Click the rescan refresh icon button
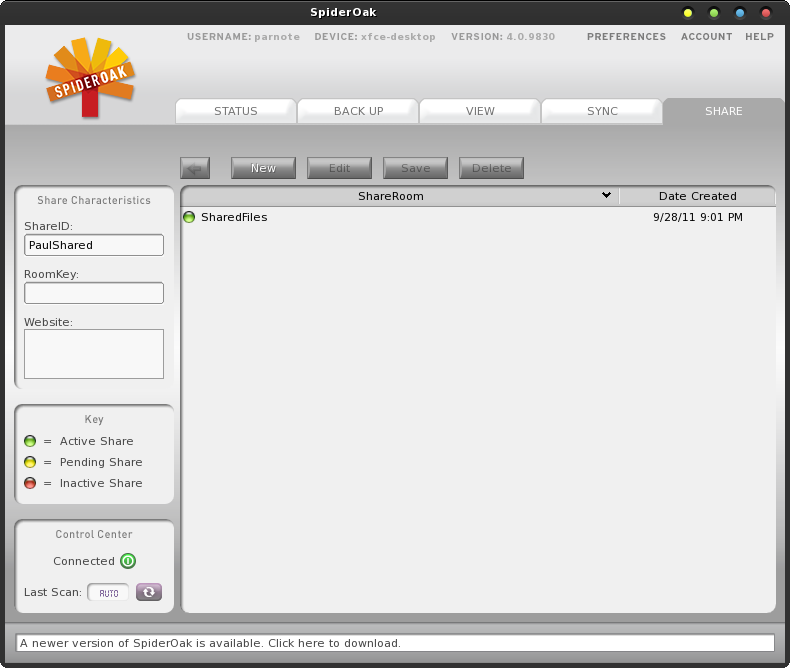Image resolution: width=790 pixels, height=668 pixels. point(149,592)
